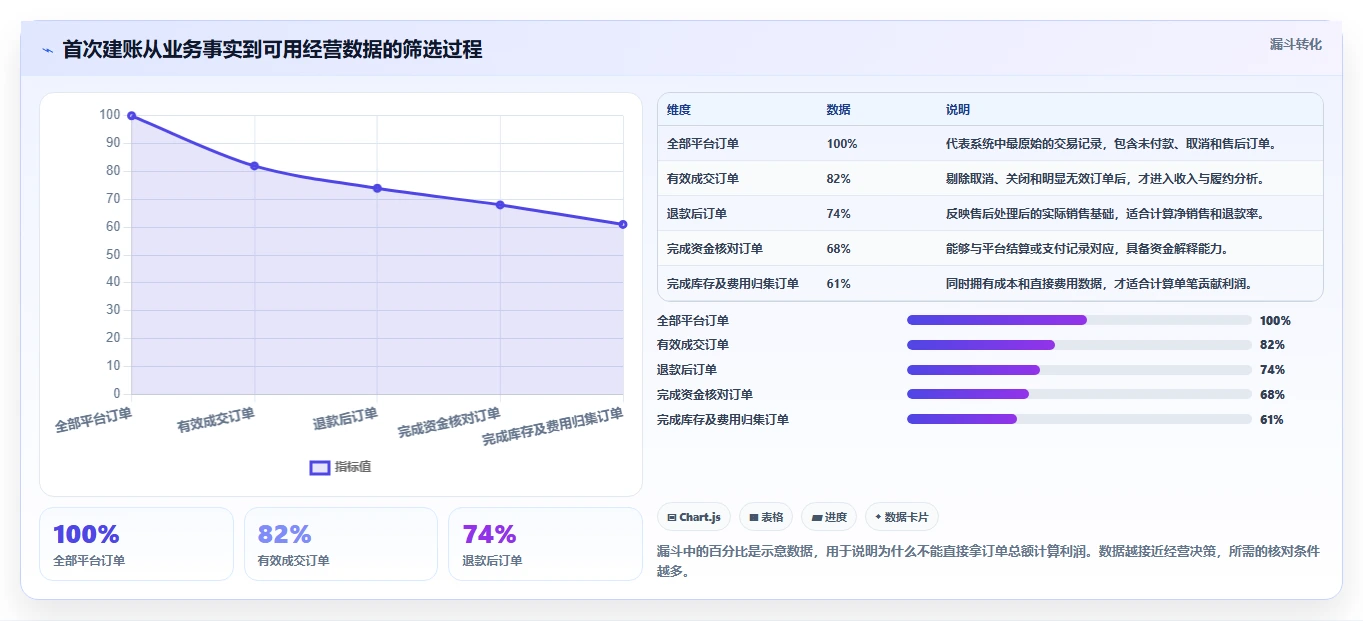The image size is (1363, 621).
Task: Select the 全部平台订单 table row cell
Action: tap(703, 144)
